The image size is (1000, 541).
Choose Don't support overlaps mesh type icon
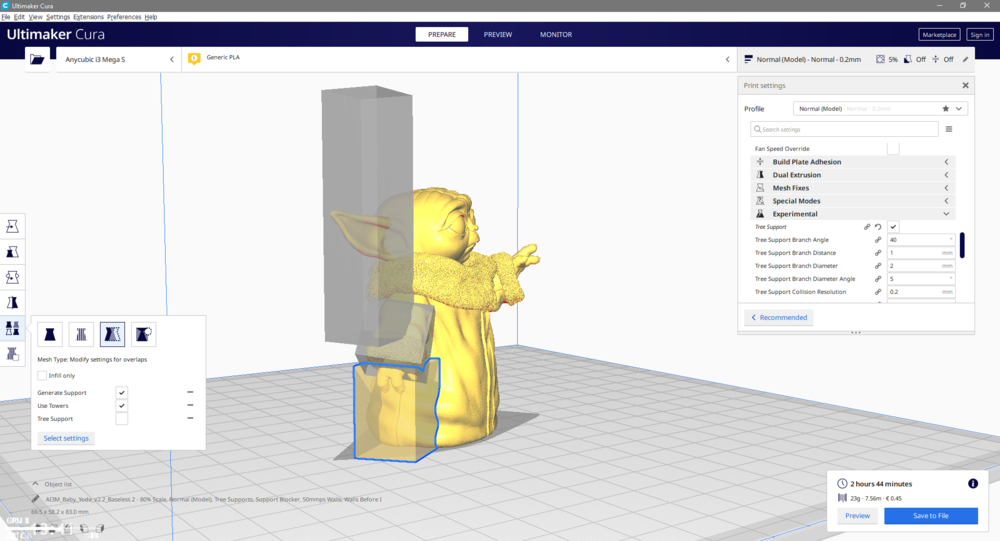pyautogui.click(x=143, y=334)
